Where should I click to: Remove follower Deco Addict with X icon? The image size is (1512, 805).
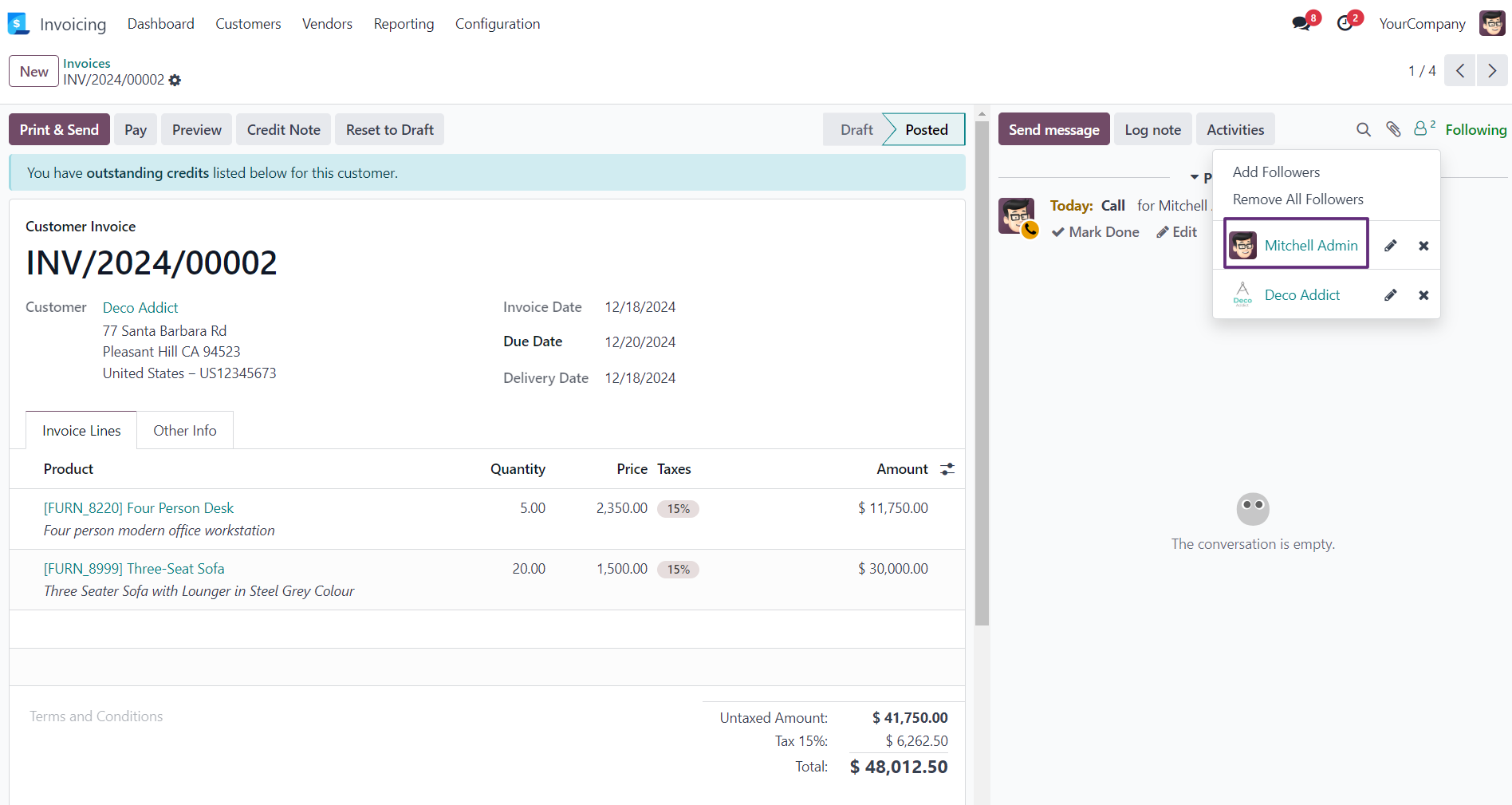pyautogui.click(x=1423, y=295)
